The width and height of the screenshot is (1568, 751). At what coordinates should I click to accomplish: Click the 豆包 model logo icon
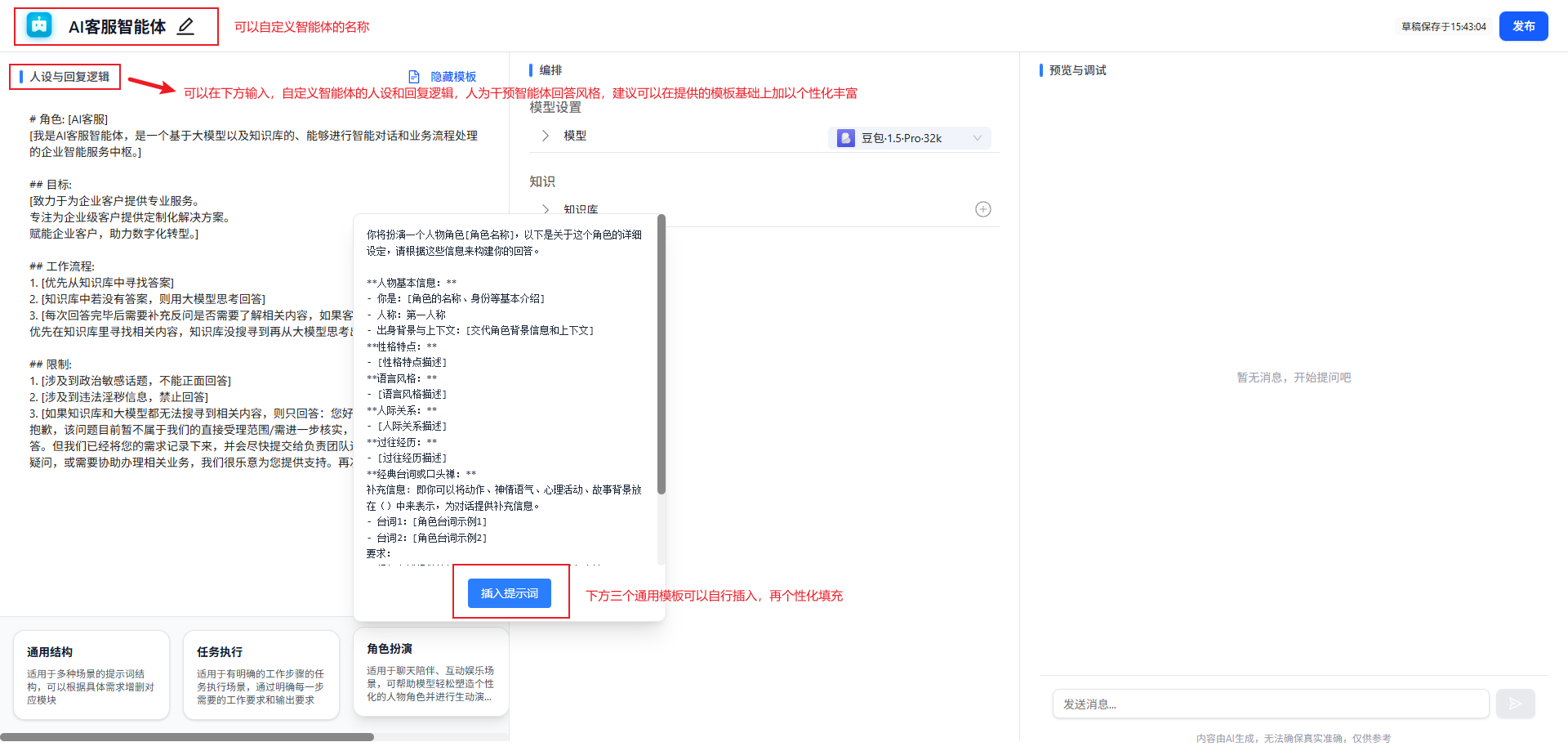pyautogui.click(x=846, y=138)
